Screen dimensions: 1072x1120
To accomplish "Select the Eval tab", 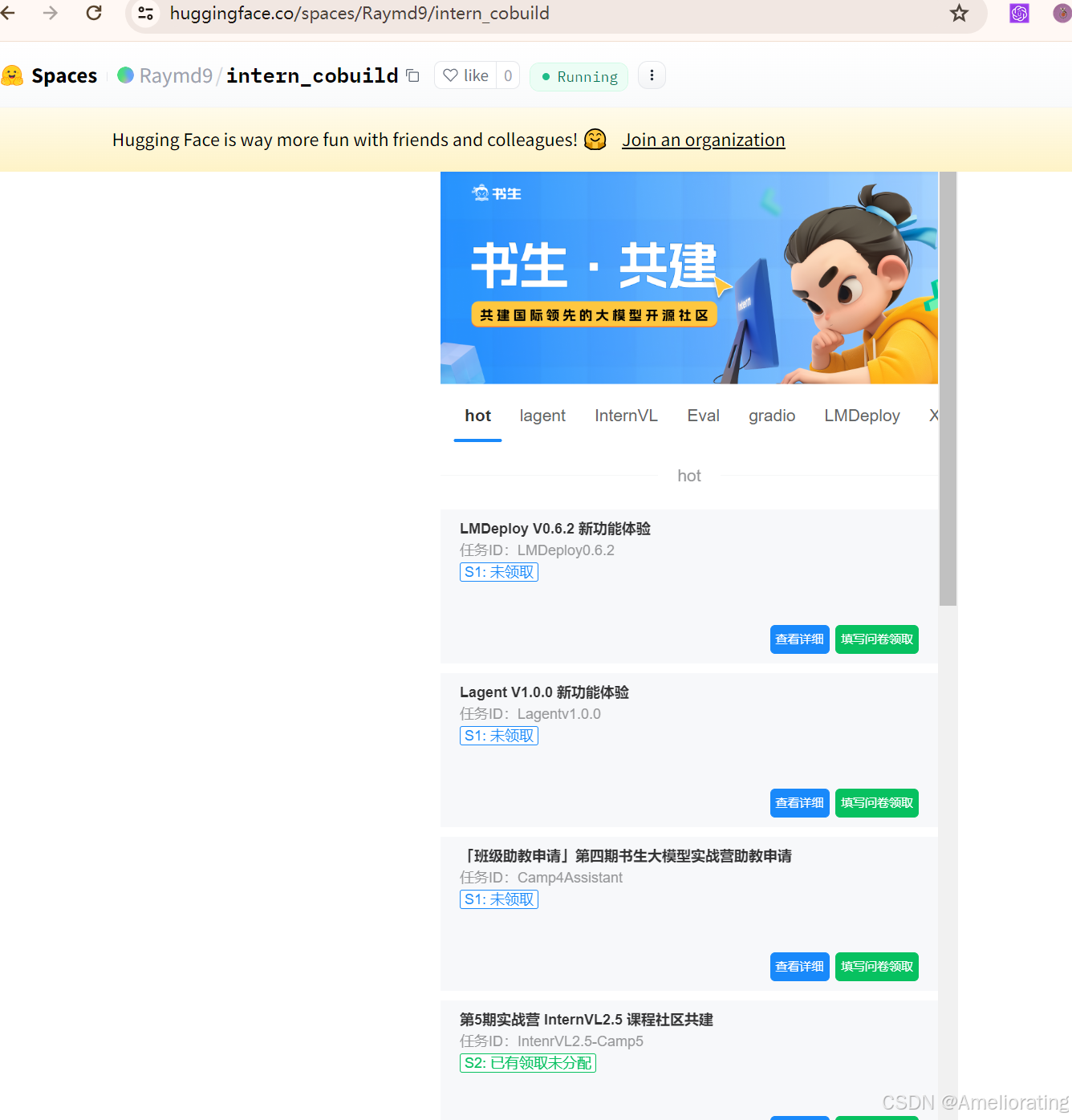I will tap(703, 416).
